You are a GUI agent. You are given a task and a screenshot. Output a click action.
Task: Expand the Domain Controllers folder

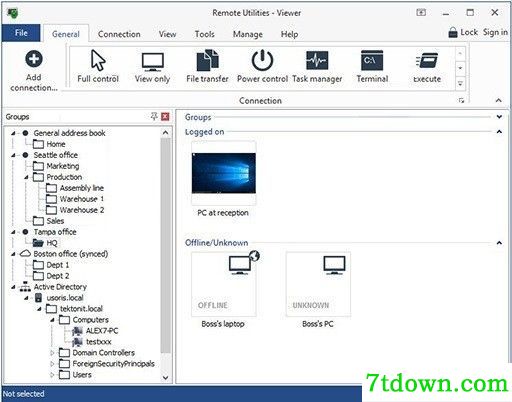coord(52,353)
